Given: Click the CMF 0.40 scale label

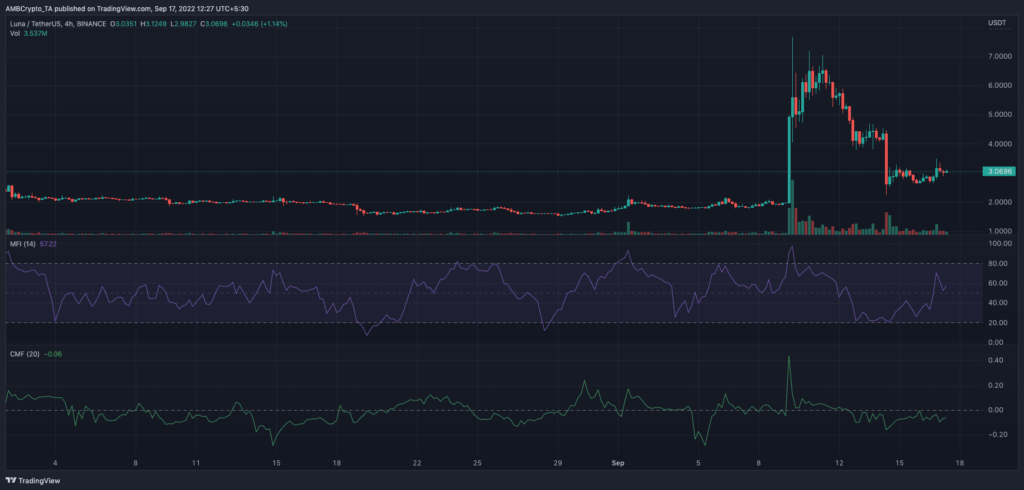Looking at the screenshot, I should click(995, 360).
